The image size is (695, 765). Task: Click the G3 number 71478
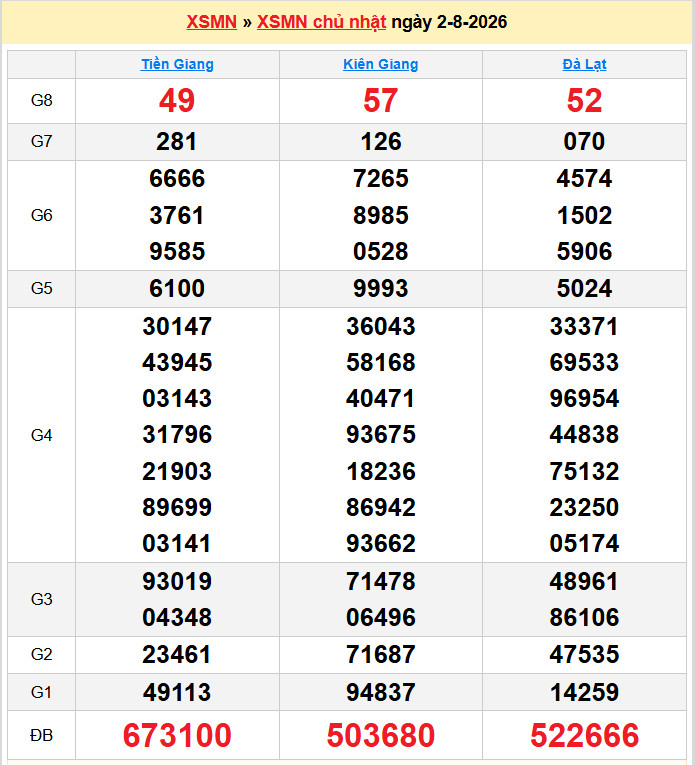coord(381,582)
